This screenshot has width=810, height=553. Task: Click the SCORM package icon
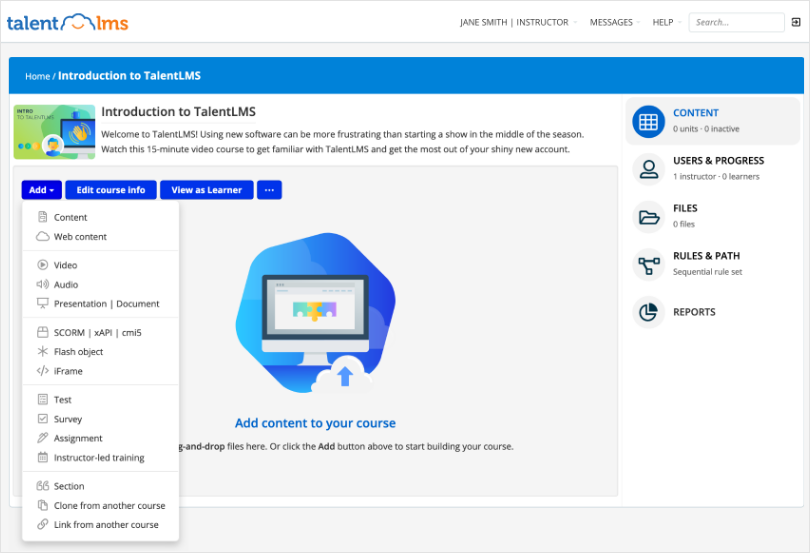pos(43,332)
